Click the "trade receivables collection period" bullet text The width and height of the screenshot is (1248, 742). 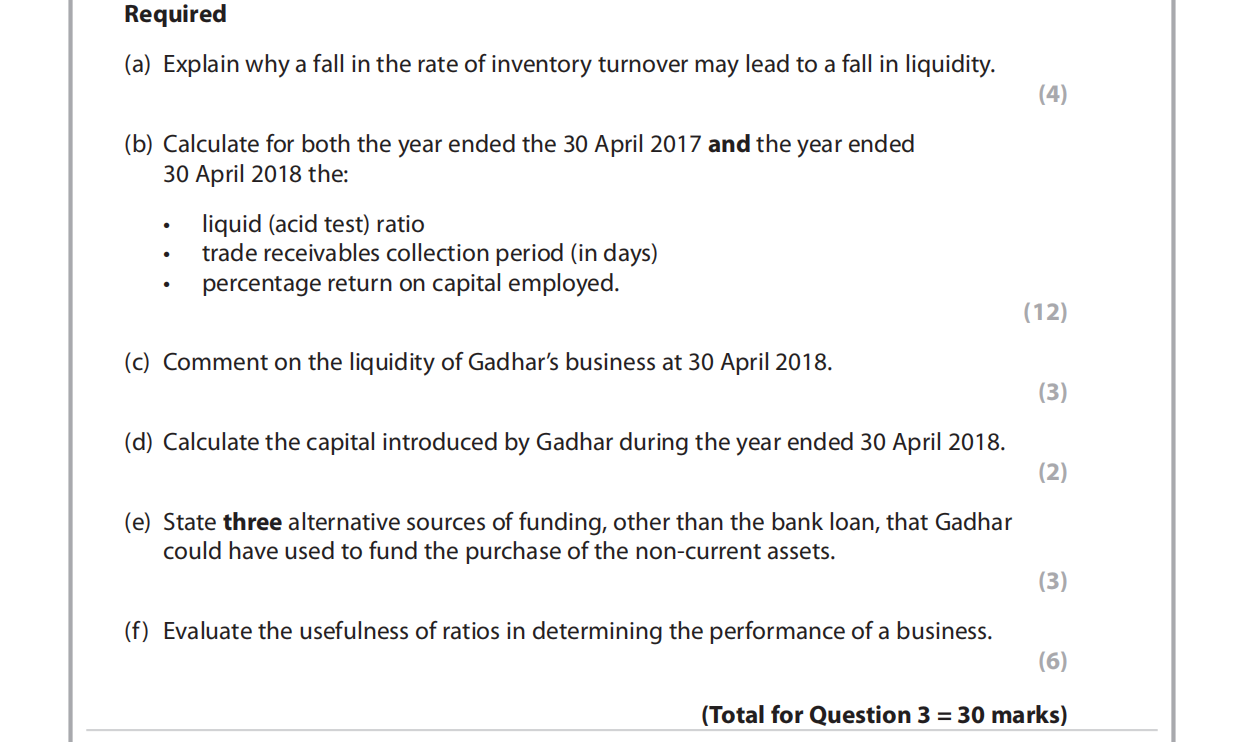pos(429,254)
